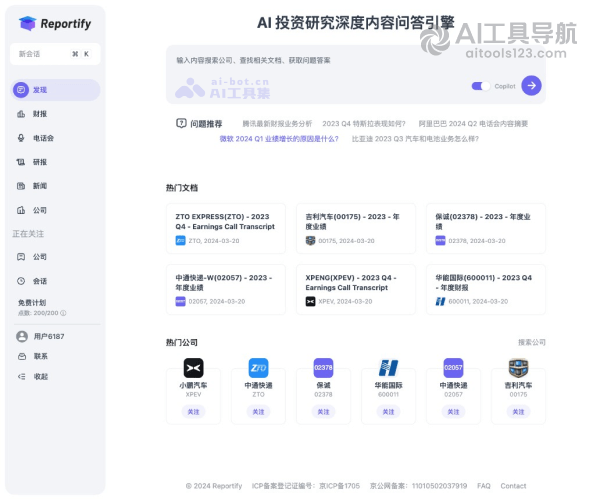600x500 pixels.
Task: Click the 免费计划 points info icon
Action: pos(64,313)
